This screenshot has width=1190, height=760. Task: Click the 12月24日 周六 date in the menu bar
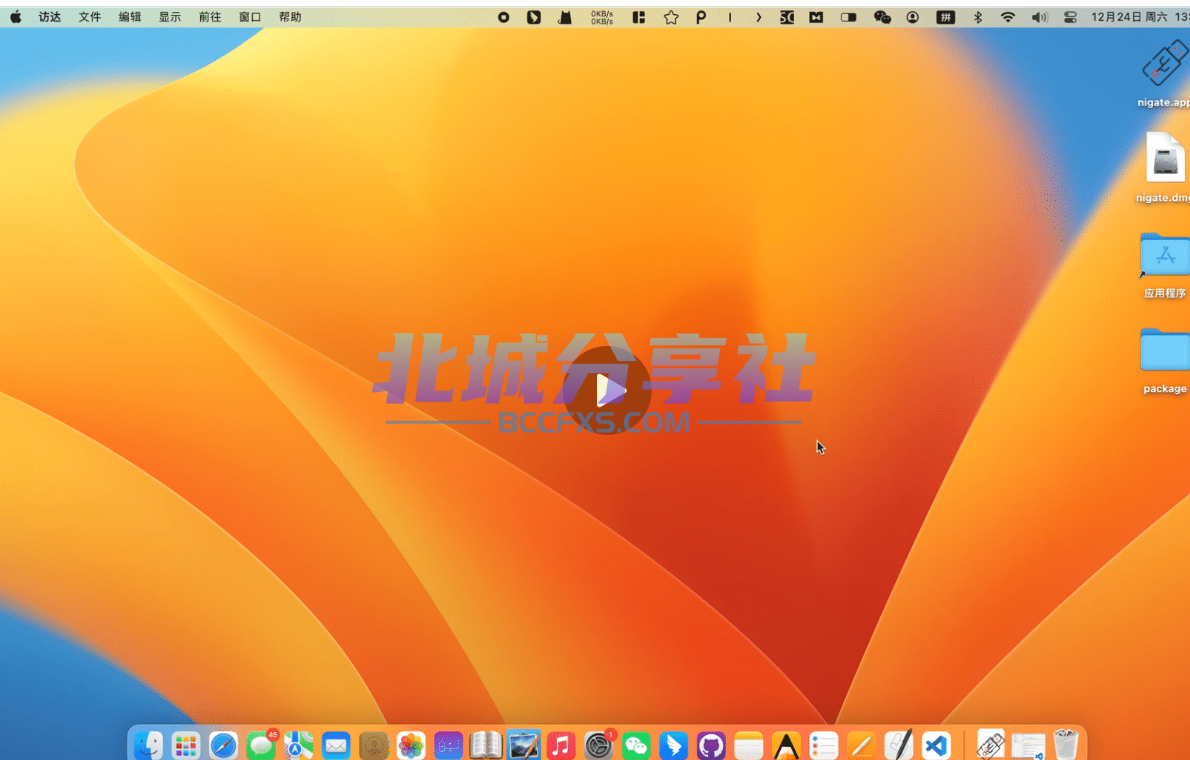(x=1129, y=17)
